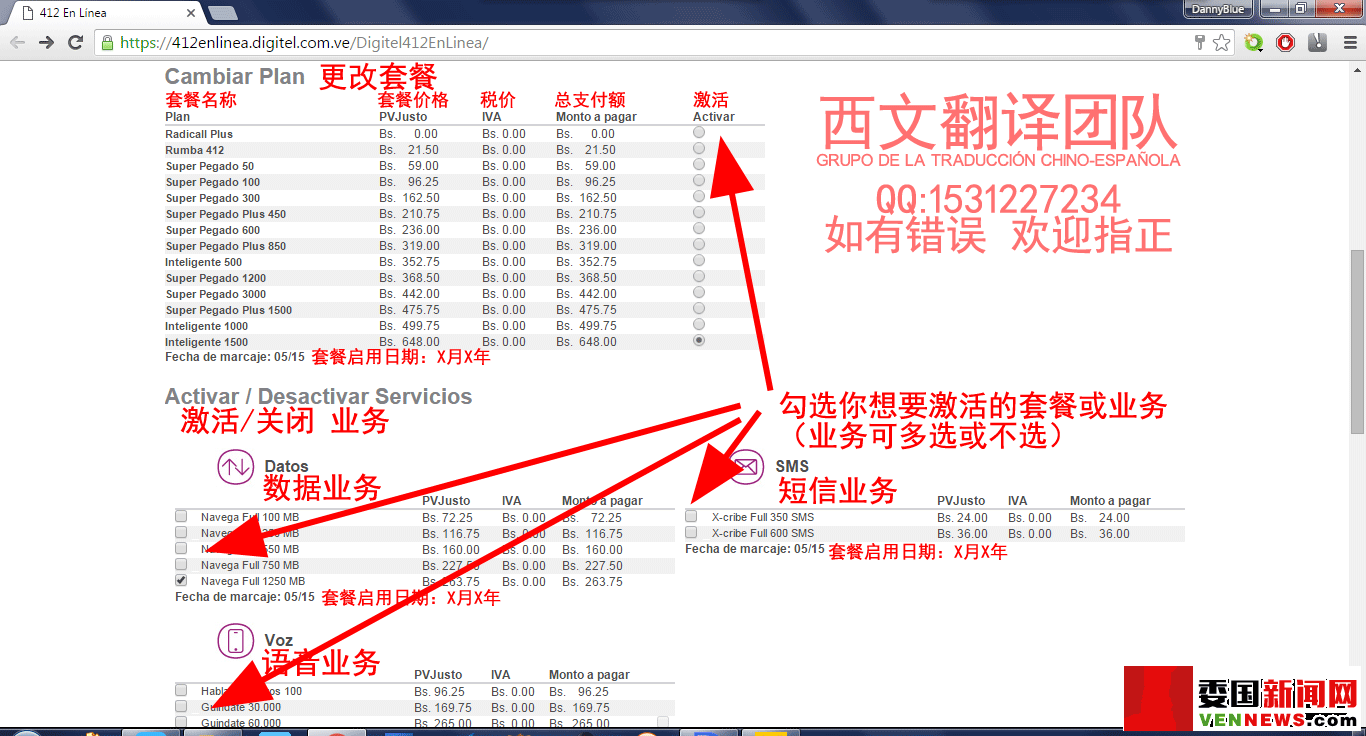Open the DannyBlue profile button
Screen dimensions: 1366x736
pos(1218,9)
